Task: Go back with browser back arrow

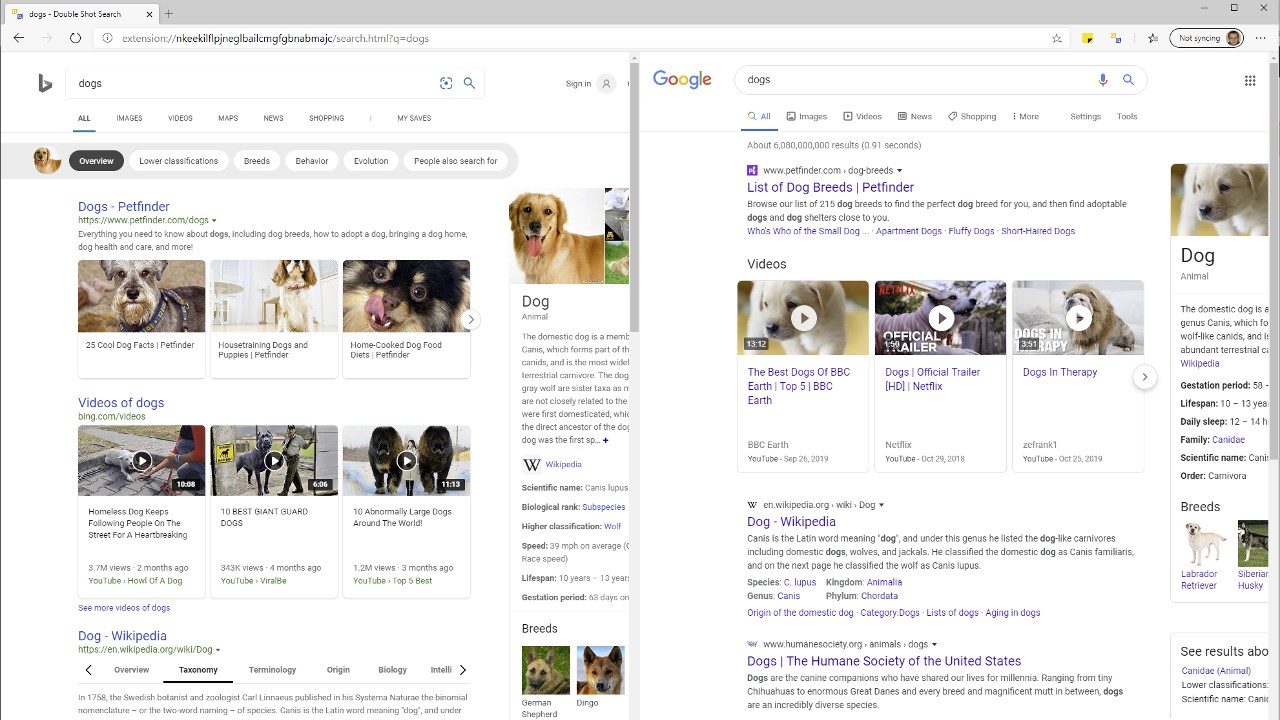Action: coord(19,38)
